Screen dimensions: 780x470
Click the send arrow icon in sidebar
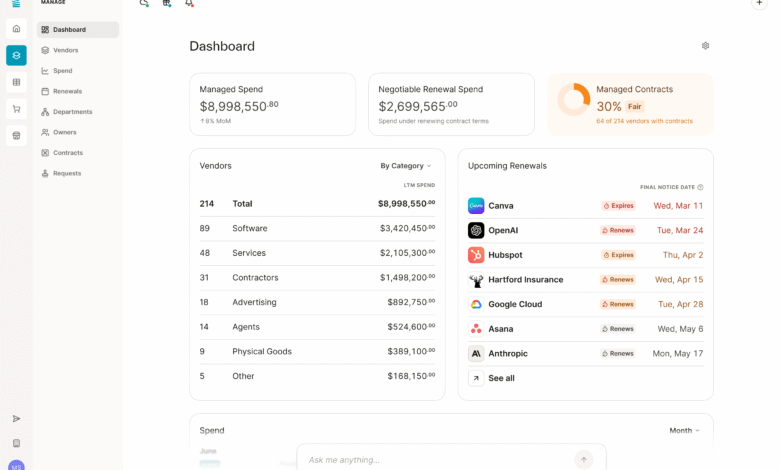coord(16,418)
